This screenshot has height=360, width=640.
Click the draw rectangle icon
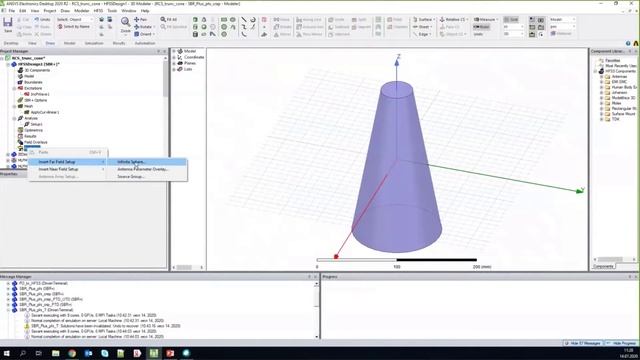[x=224, y=20]
